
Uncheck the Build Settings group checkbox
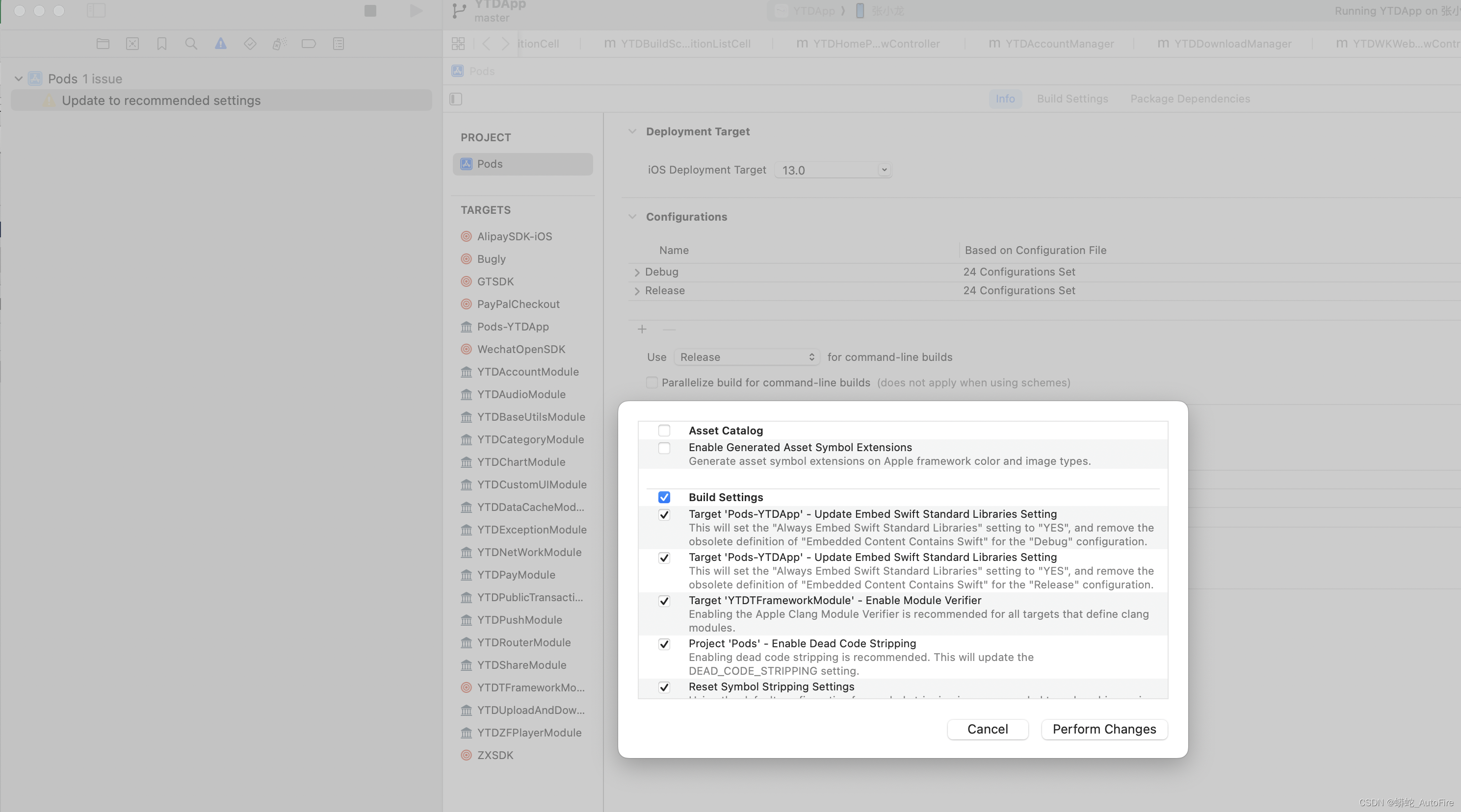tap(664, 497)
